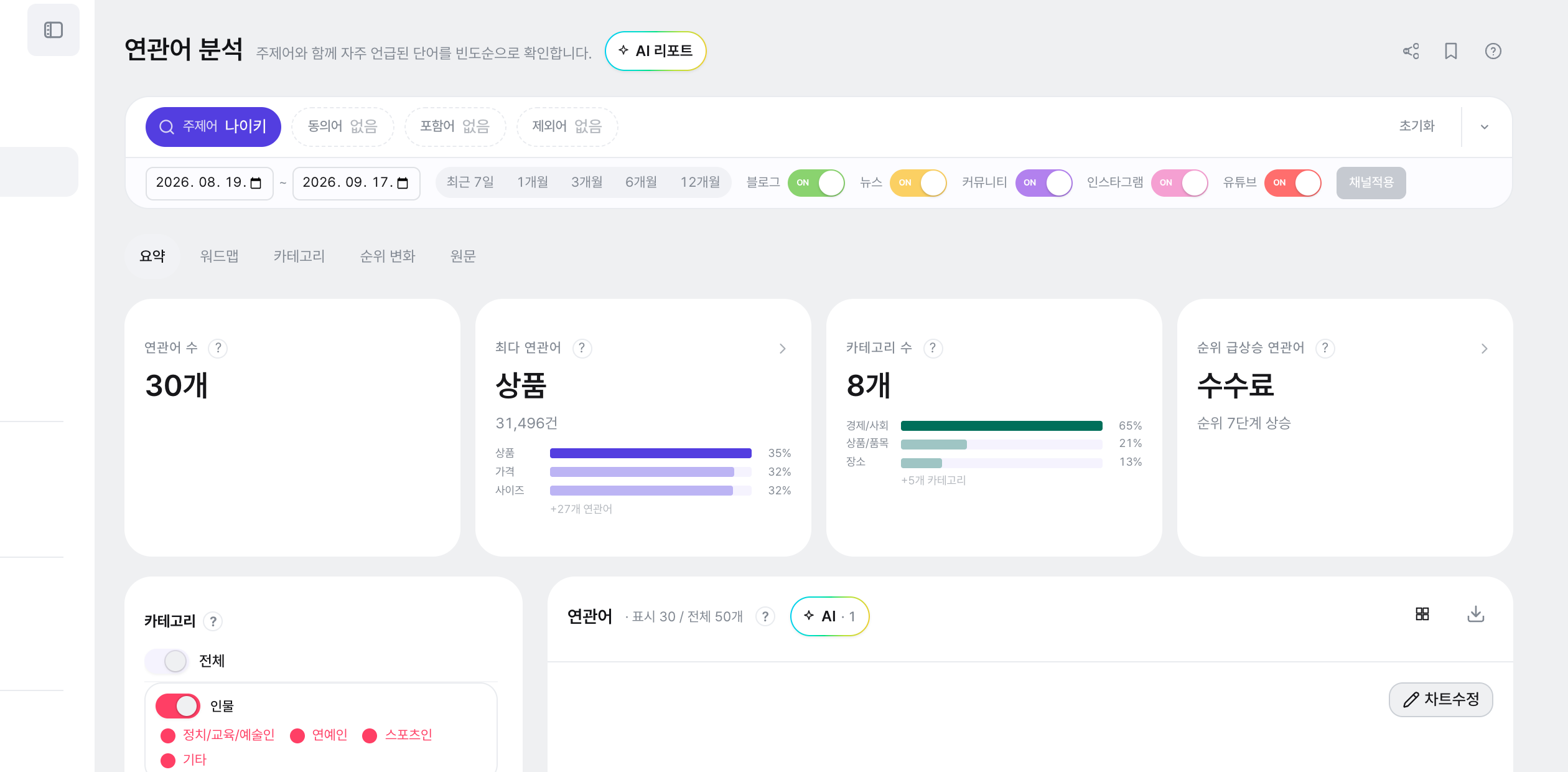Click the AI · 1 insight pill

pyautogui.click(x=830, y=616)
